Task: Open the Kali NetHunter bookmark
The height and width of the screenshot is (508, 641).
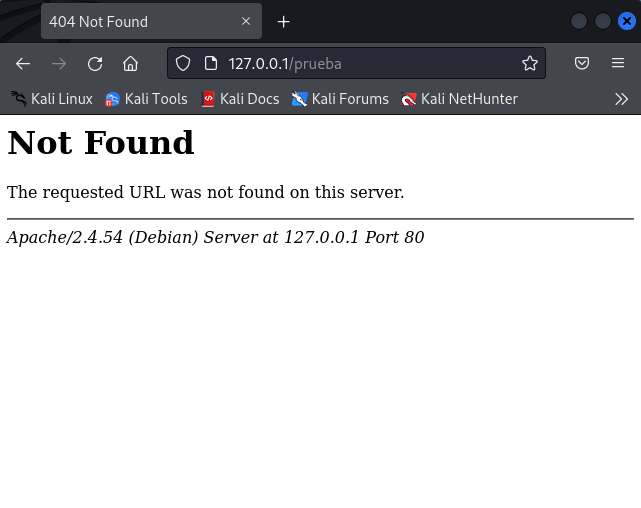Action: click(459, 99)
